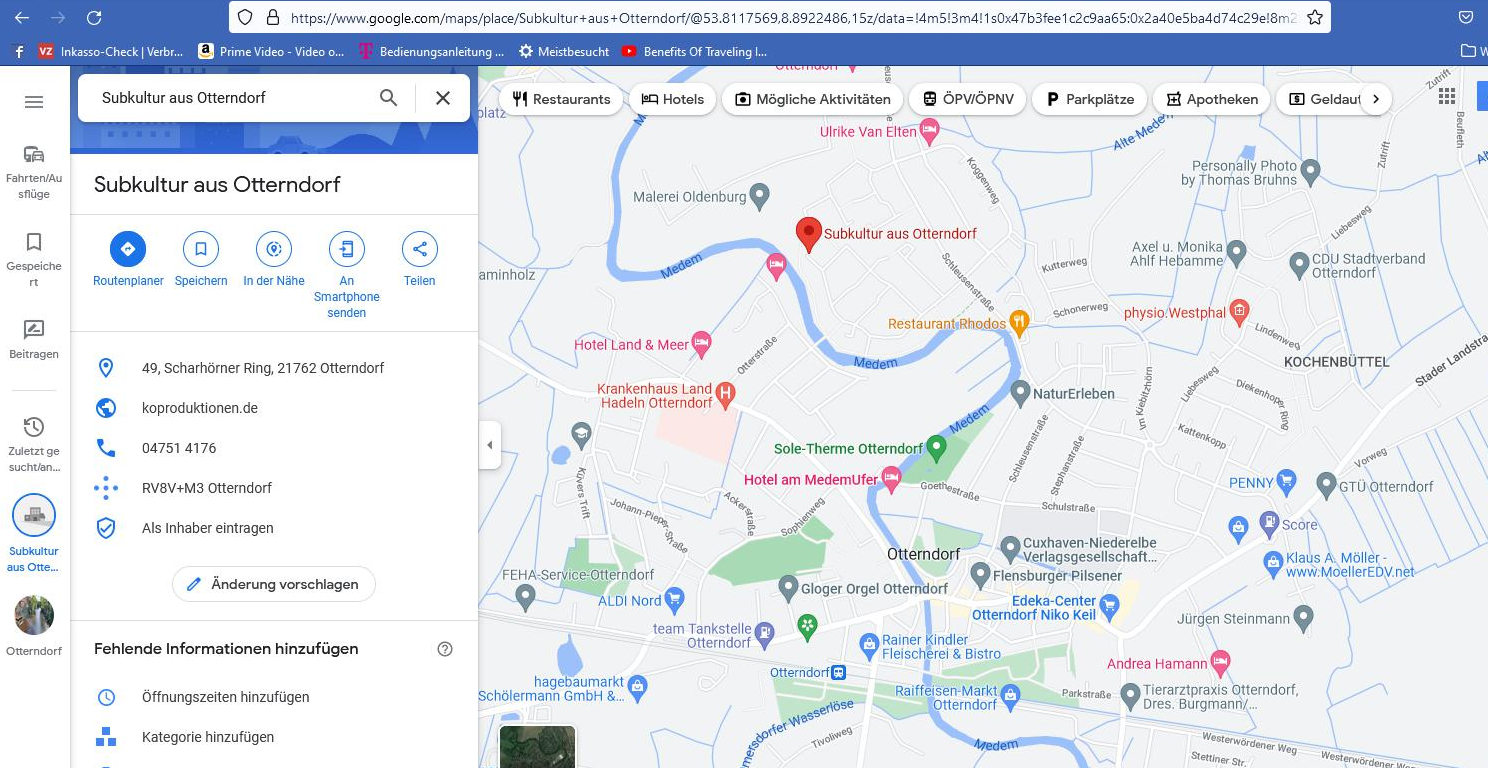The image size is (1488, 768).
Task: Select the Apotheken filter chip
Action: (1212, 99)
